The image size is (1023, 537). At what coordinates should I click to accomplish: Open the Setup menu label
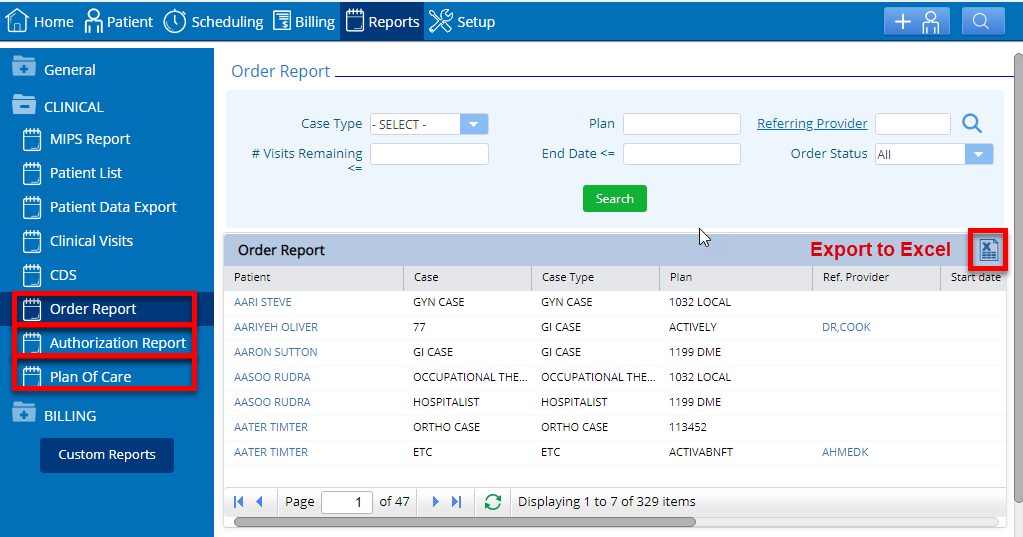coord(476,22)
